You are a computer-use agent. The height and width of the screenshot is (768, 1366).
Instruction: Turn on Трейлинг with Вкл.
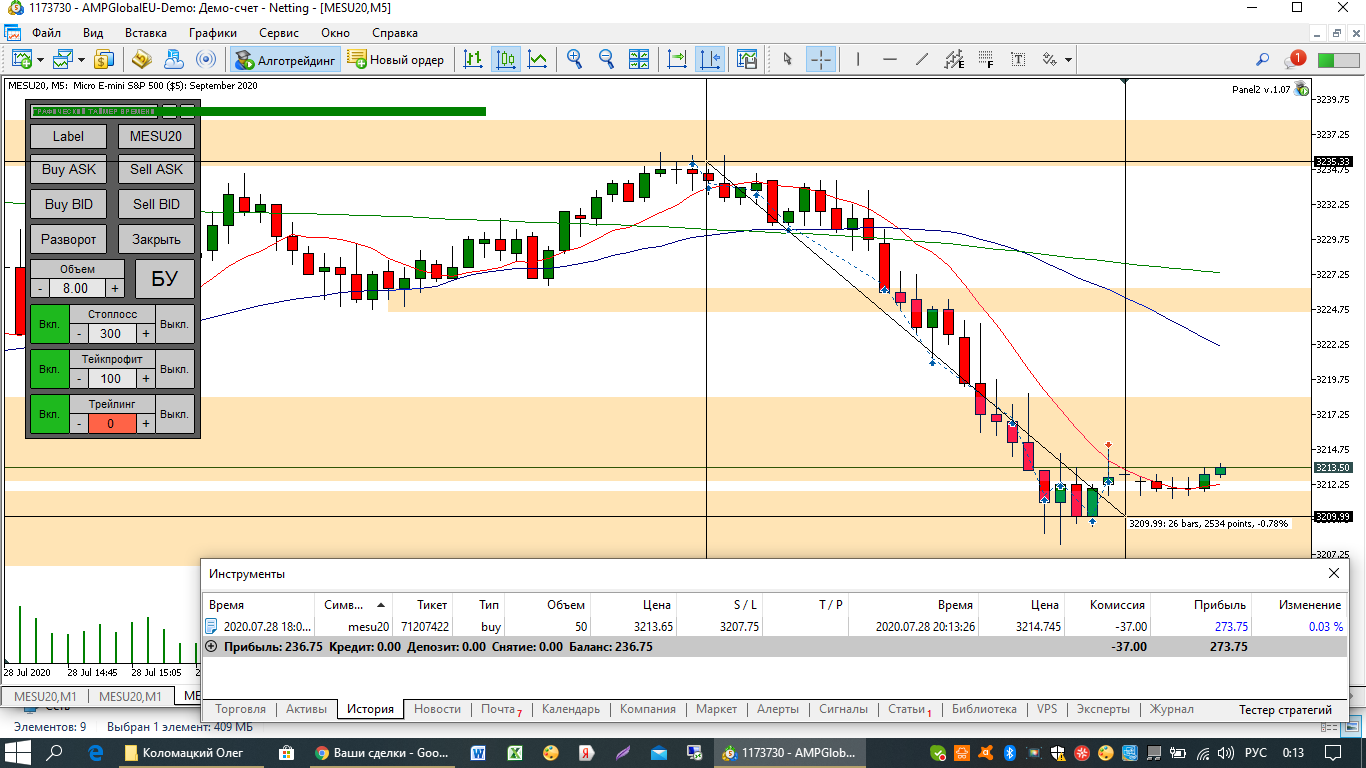49,414
